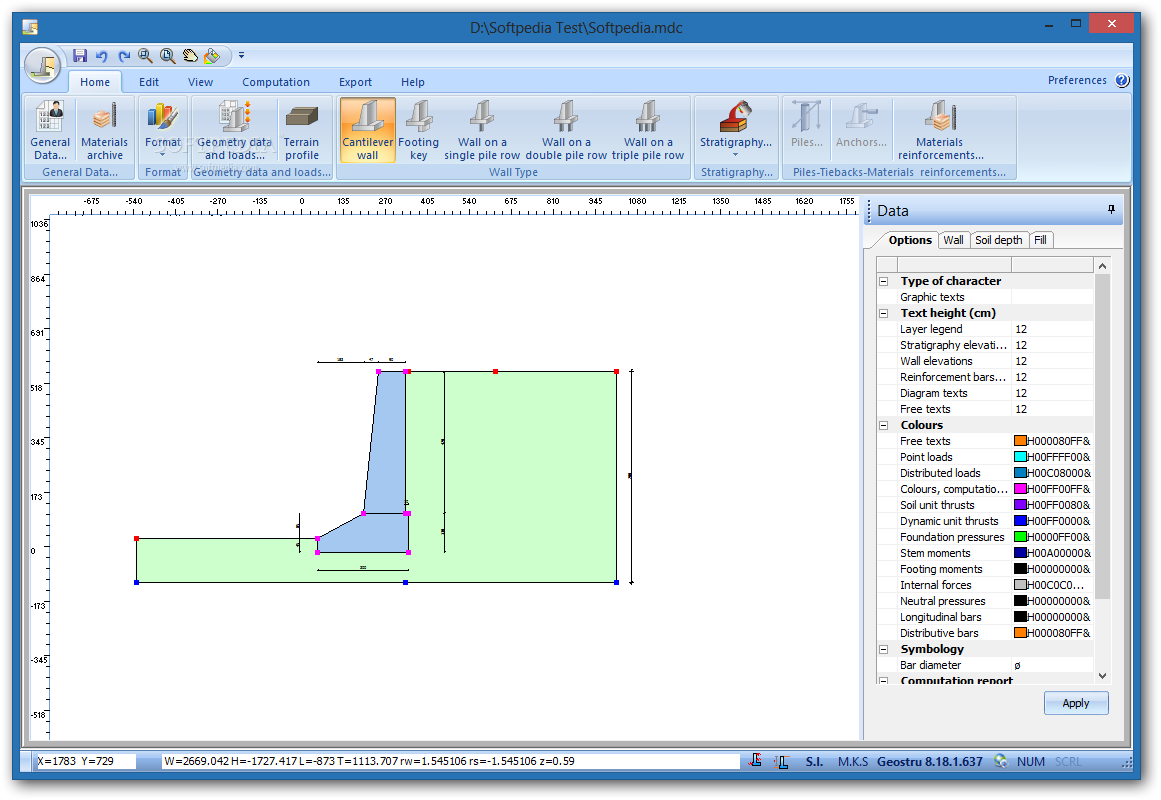Select Wall on a single pile row
The height and width of the screenshot is (800, 1161).
(x=482, y=130)
